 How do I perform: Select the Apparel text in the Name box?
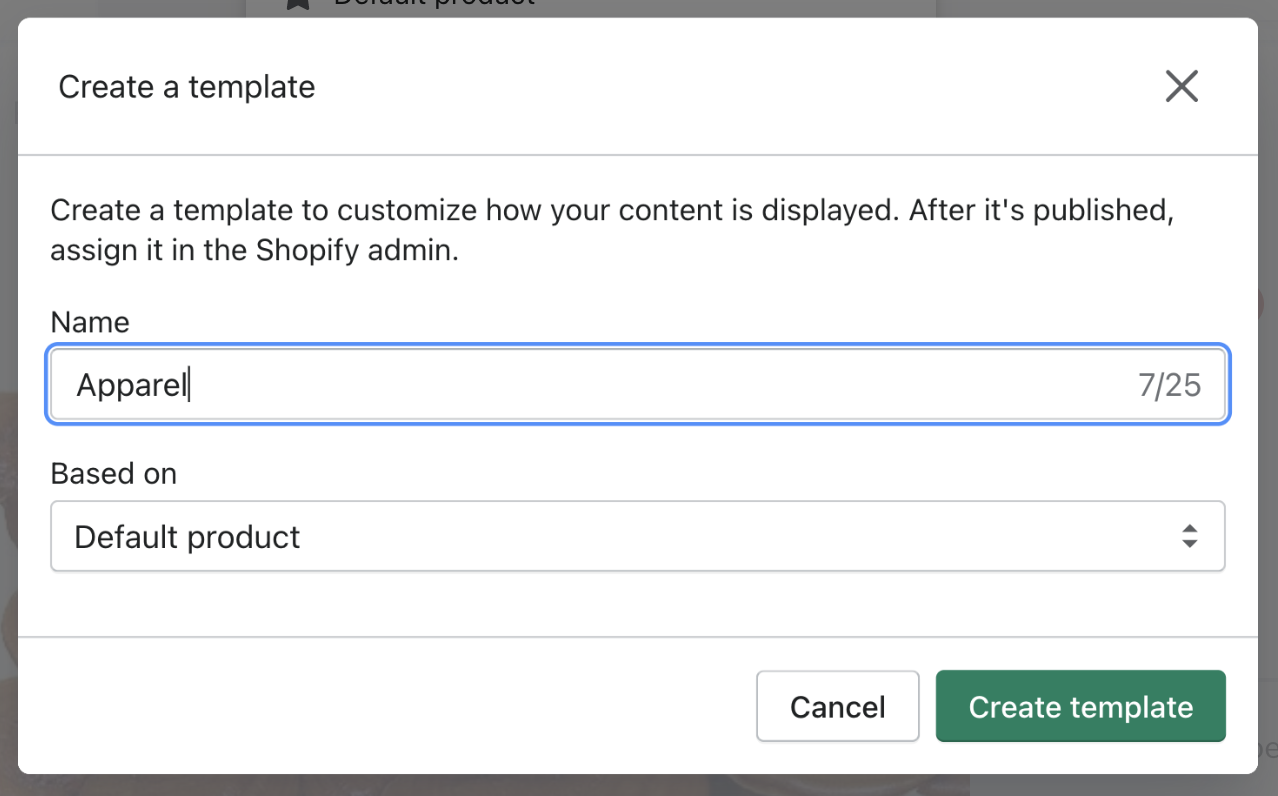tap(131, 384)
